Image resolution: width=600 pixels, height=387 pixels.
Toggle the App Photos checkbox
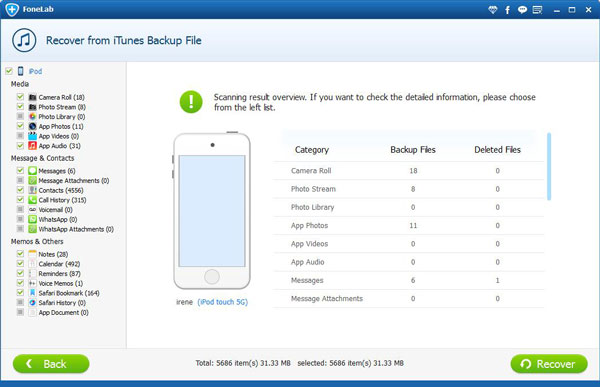coord(20,126)
